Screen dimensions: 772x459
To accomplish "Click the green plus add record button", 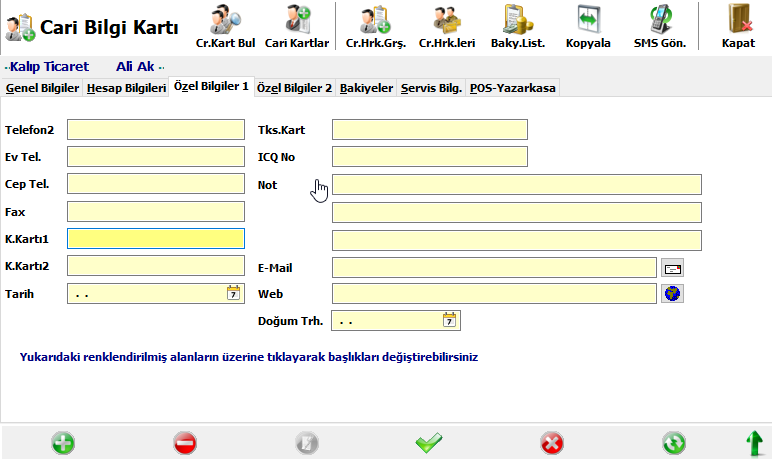I will pos(63,443).
